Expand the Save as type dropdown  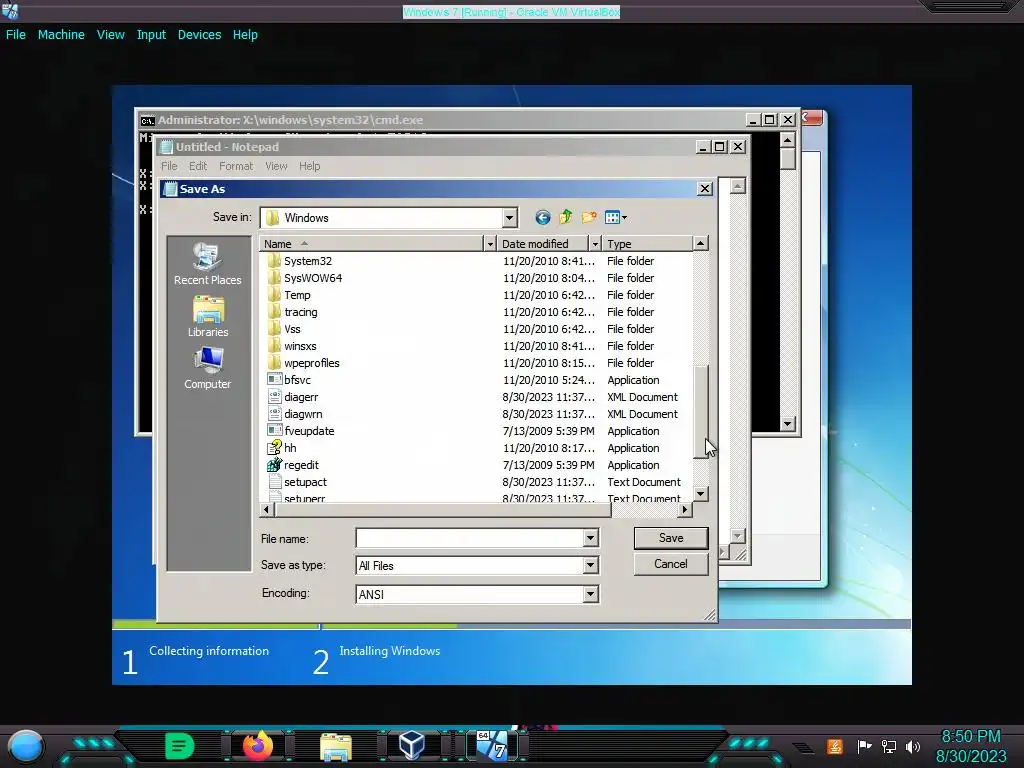[x=590, y=565]
